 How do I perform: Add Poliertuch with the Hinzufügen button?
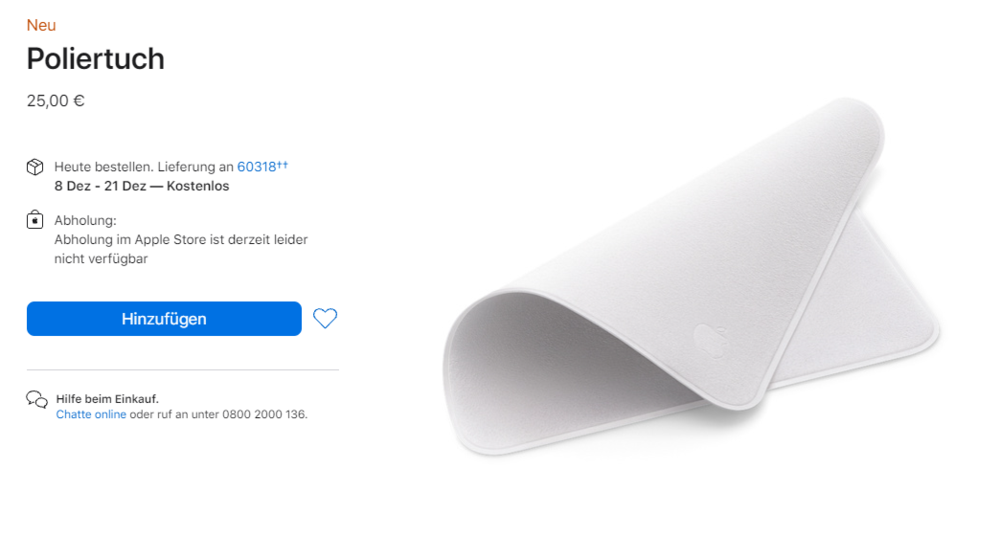[164, 319]
